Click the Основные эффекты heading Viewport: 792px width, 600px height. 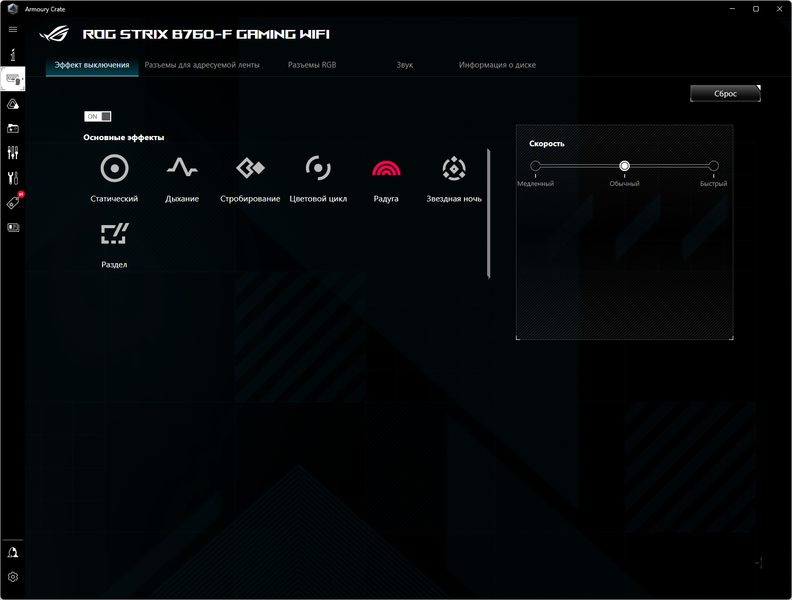coord(124,137)
